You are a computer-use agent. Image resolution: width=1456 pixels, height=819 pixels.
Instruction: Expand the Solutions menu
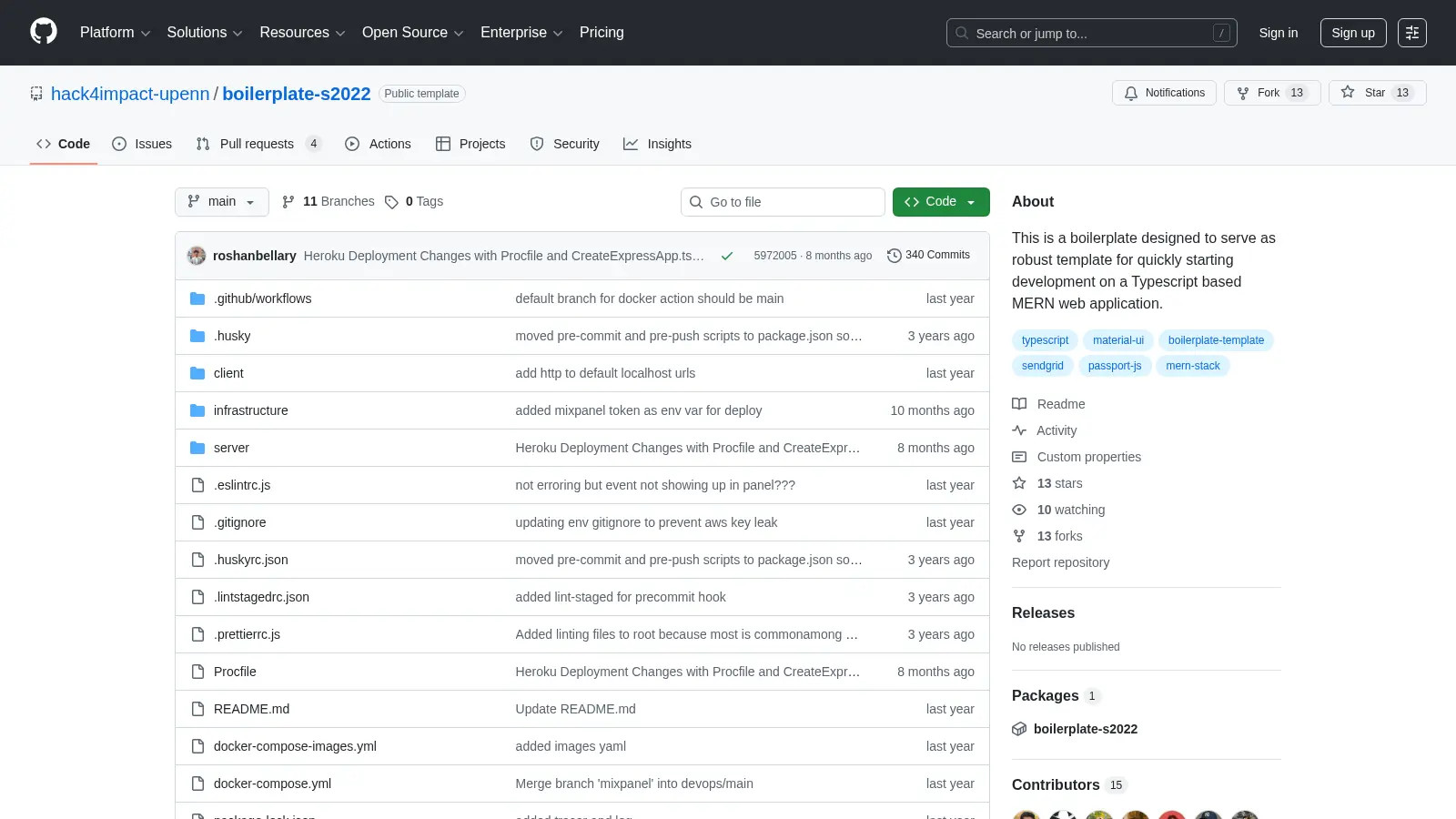click(x=205, y=33)
